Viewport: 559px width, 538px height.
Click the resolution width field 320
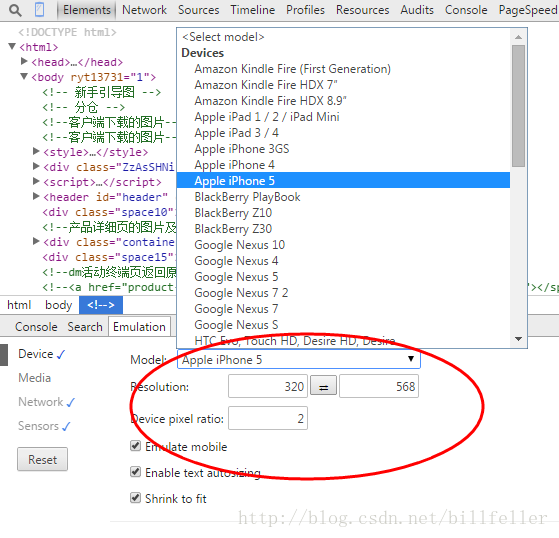[268, 386]
